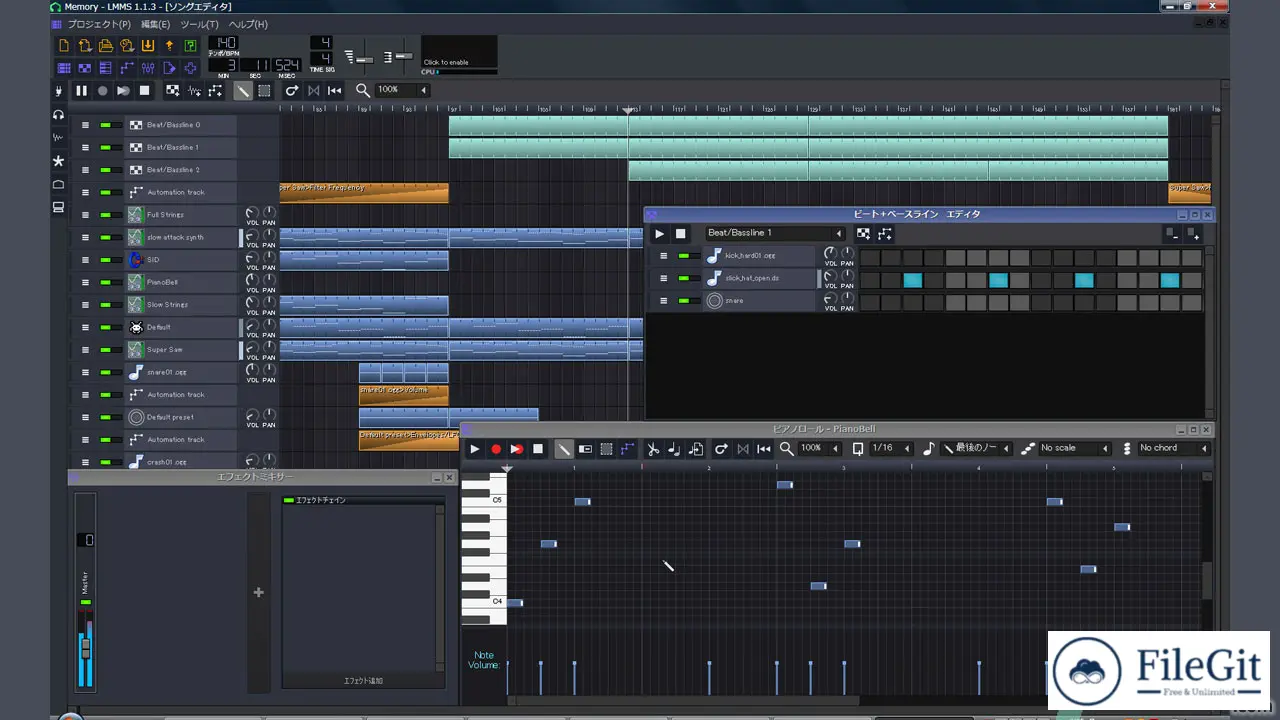
Task: Open the No chord dropdown in Piano Roll
Action: (x=1174, y=448)
